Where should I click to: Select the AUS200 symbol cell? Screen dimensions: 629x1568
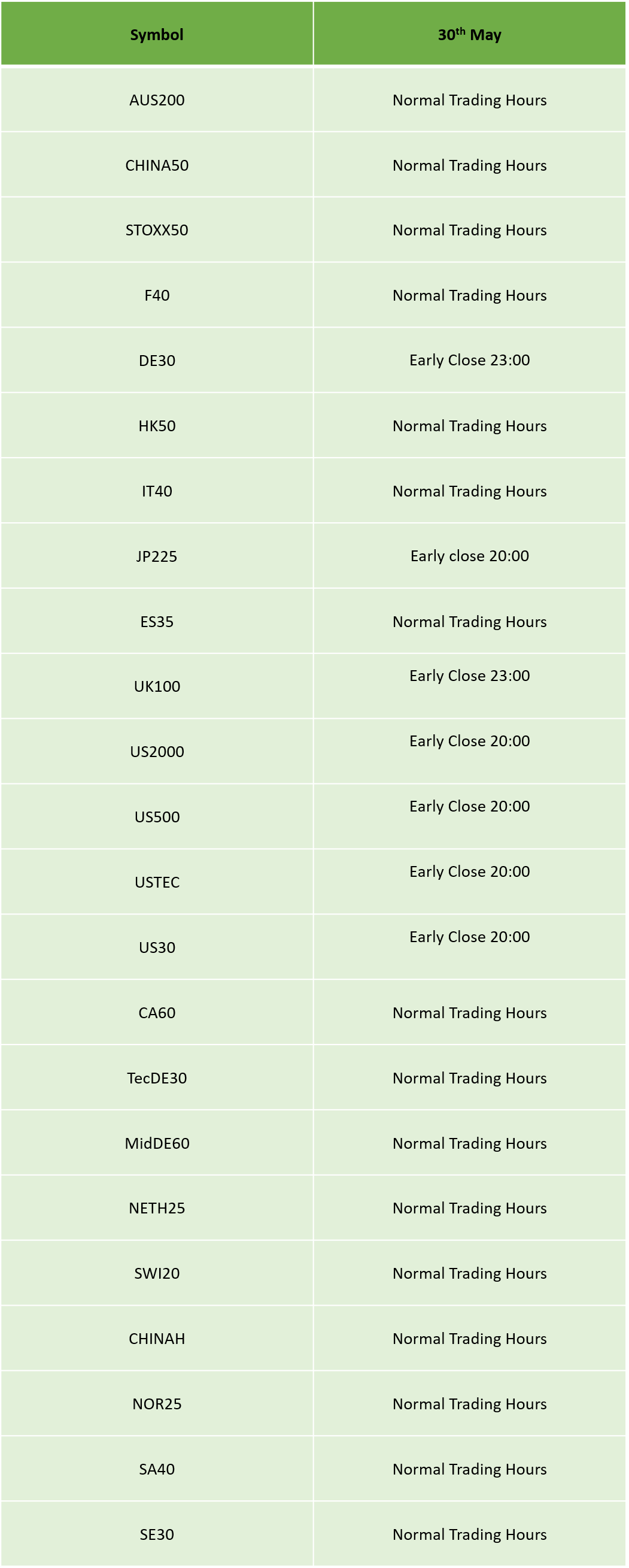[157, 100]
